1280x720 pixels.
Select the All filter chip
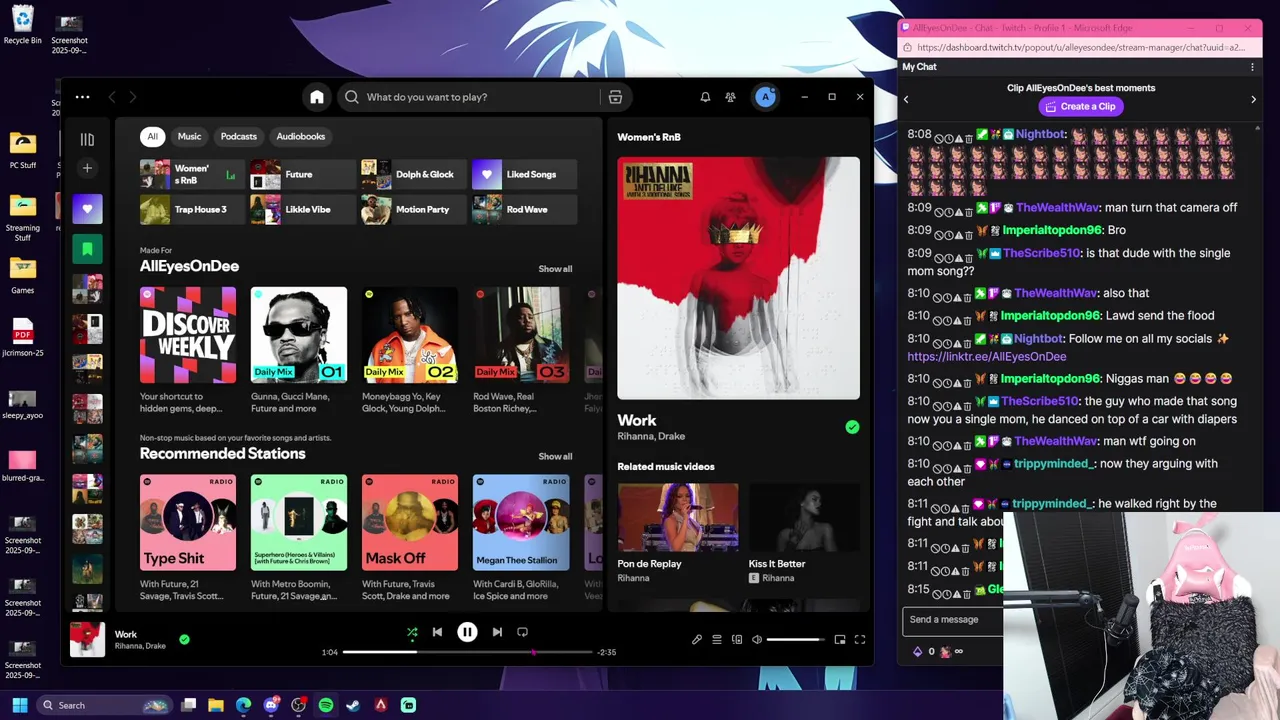(152, 136)
